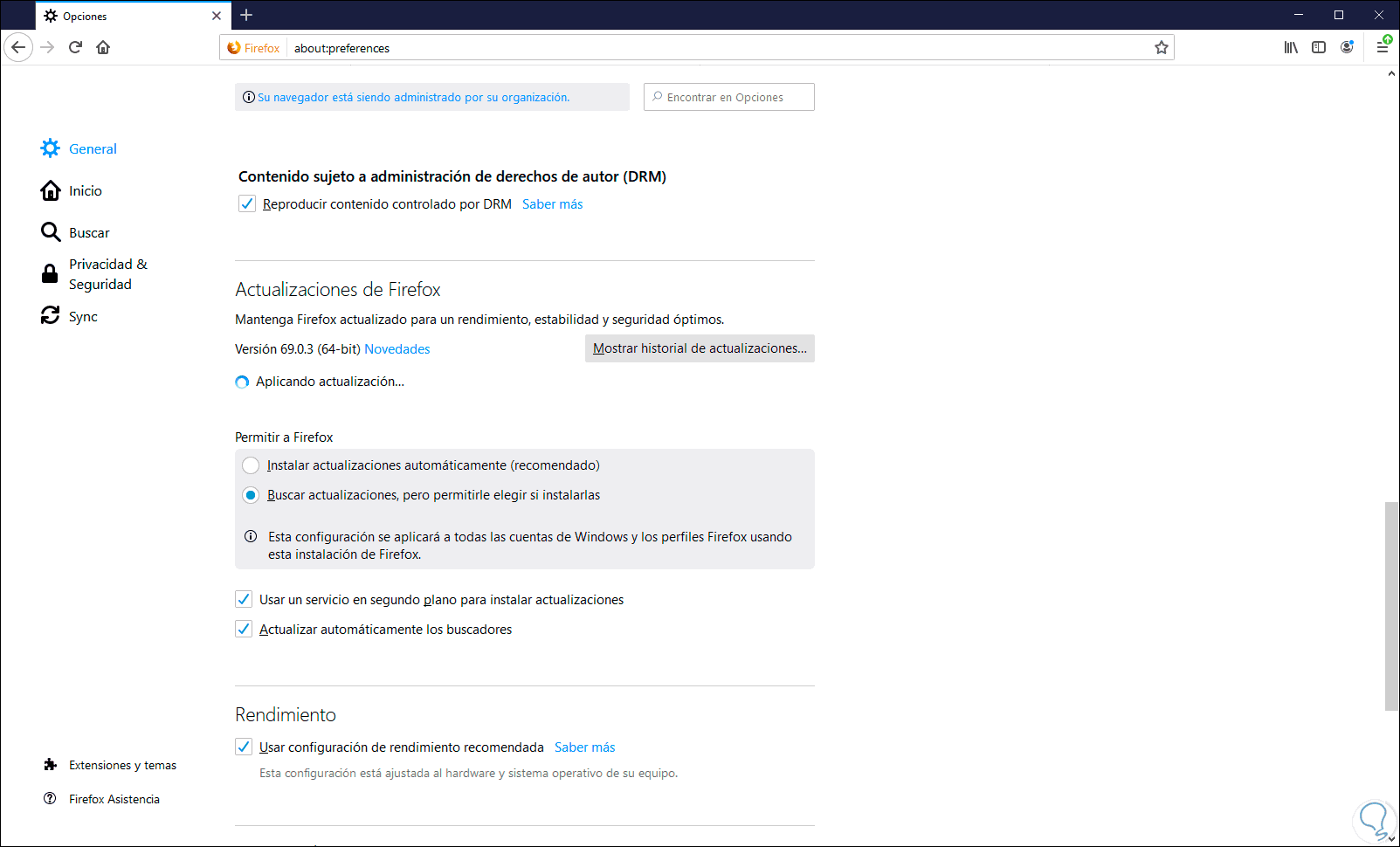The width and height of the screenshot is (1400, 847).
Task: Click the organization-managed browser notice link
Action: (413, 97)
